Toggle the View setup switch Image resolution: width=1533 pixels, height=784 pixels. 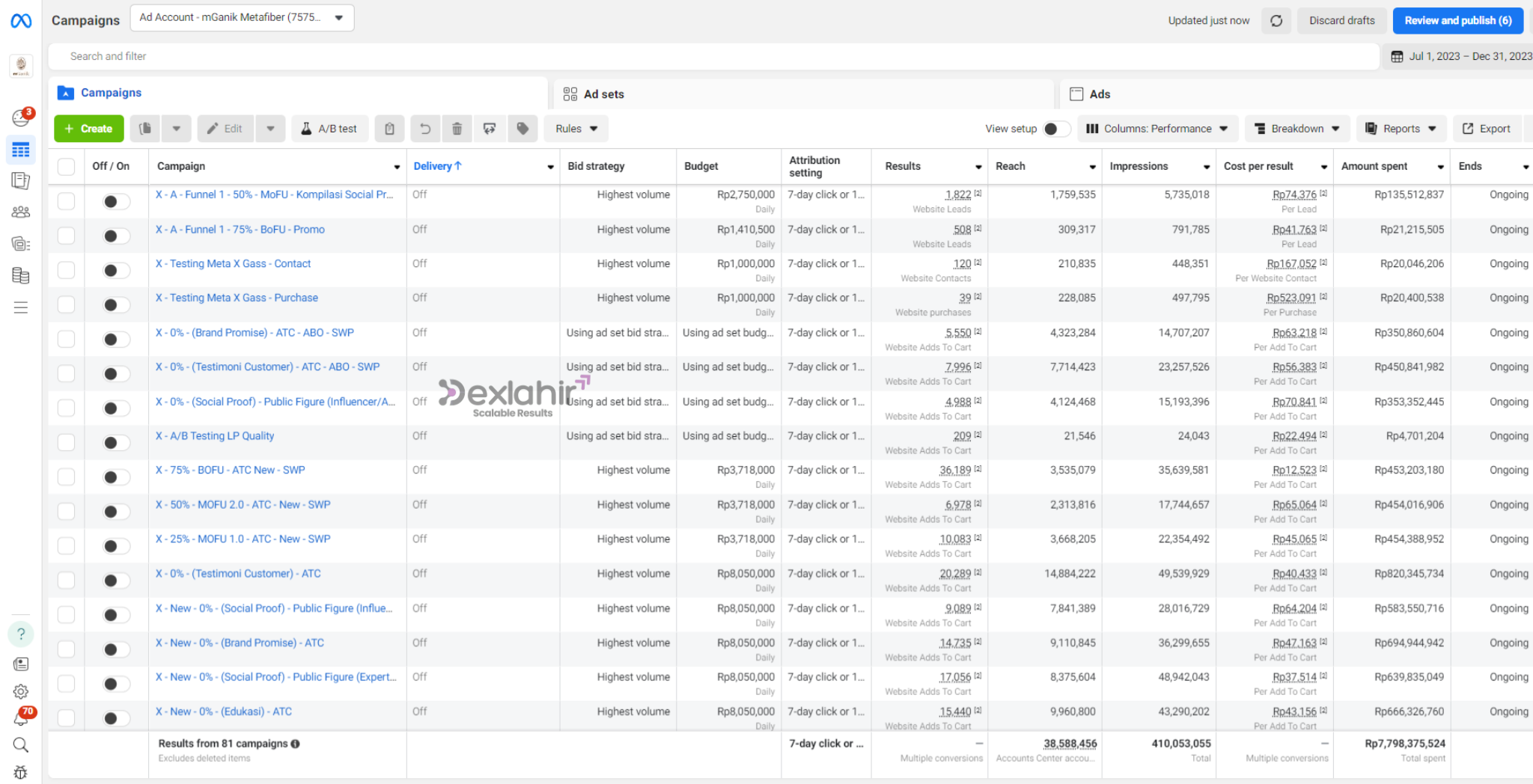(1055, 129)
